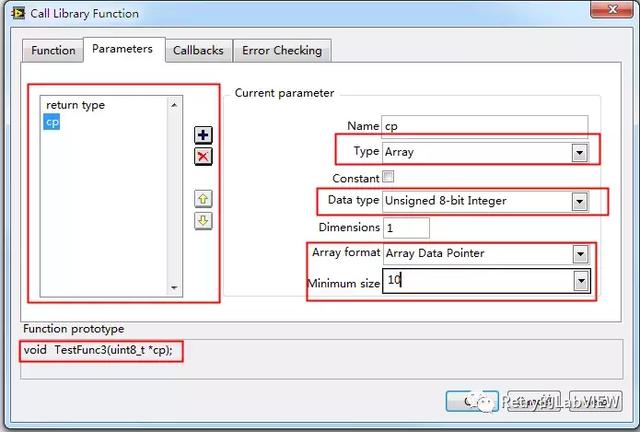Click the Name field containing cp
Screen dimensions: 640x432
pos(484,126)
